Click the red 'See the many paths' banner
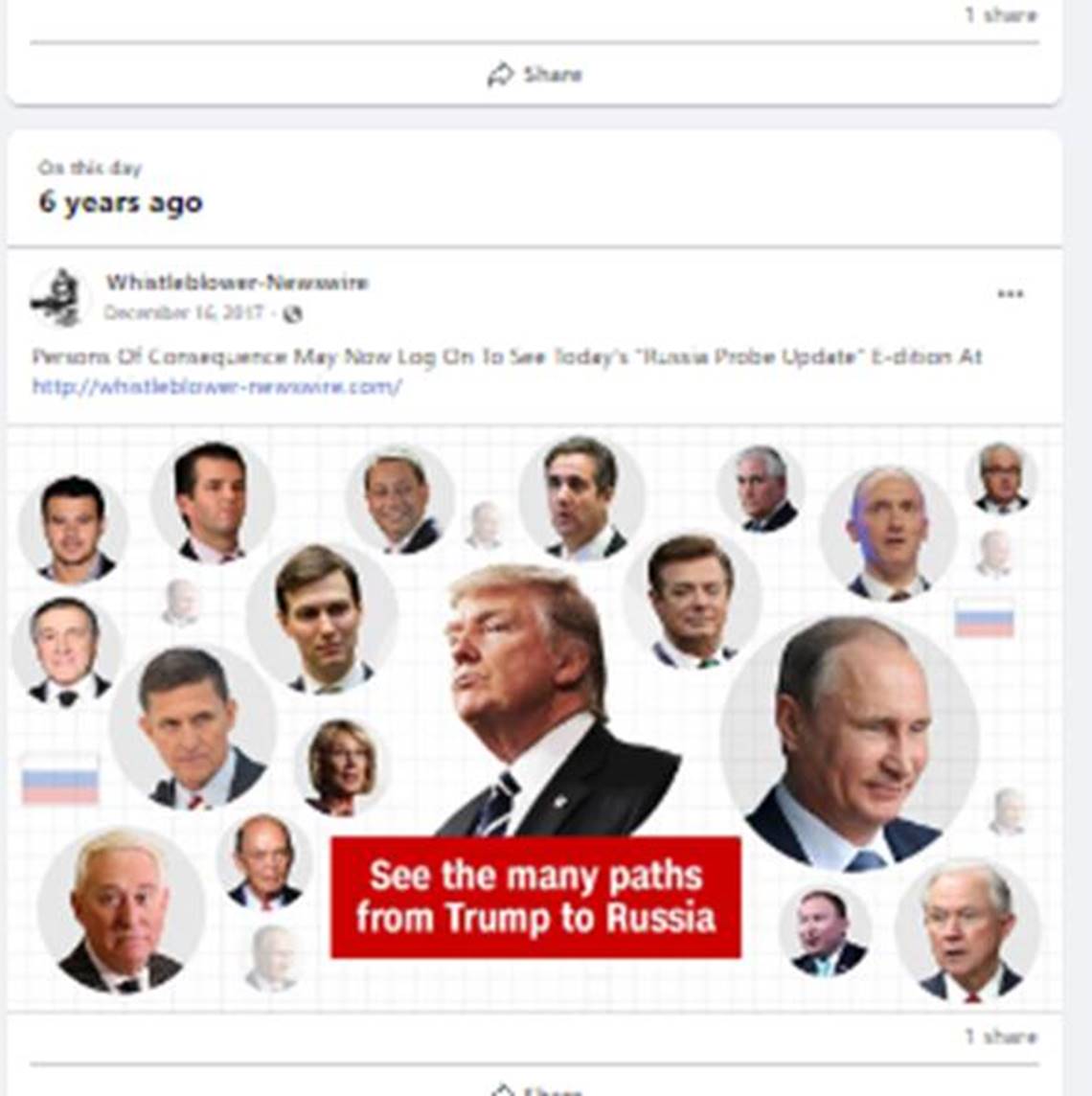This screenshot has height=1096, width=1092. pyautogui.click(x=535, y=897)
